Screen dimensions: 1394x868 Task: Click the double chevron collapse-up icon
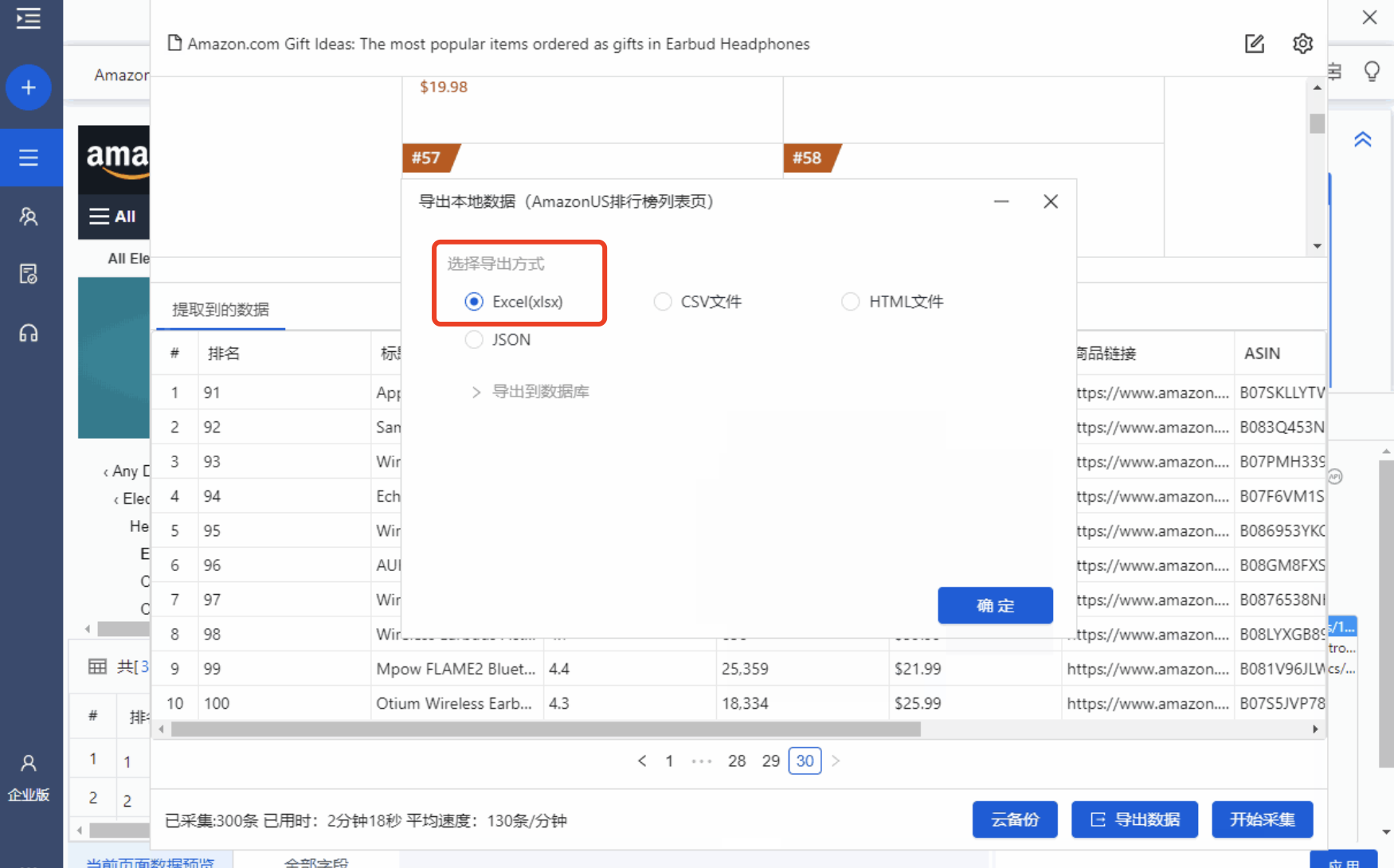pyautogui.click(x=1363, y=139)
